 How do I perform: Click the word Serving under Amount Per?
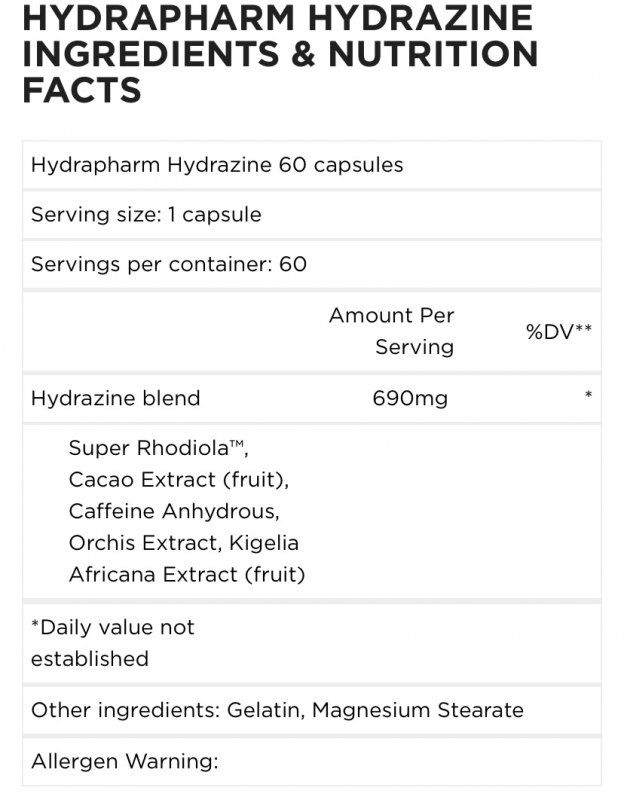[415, 347]
